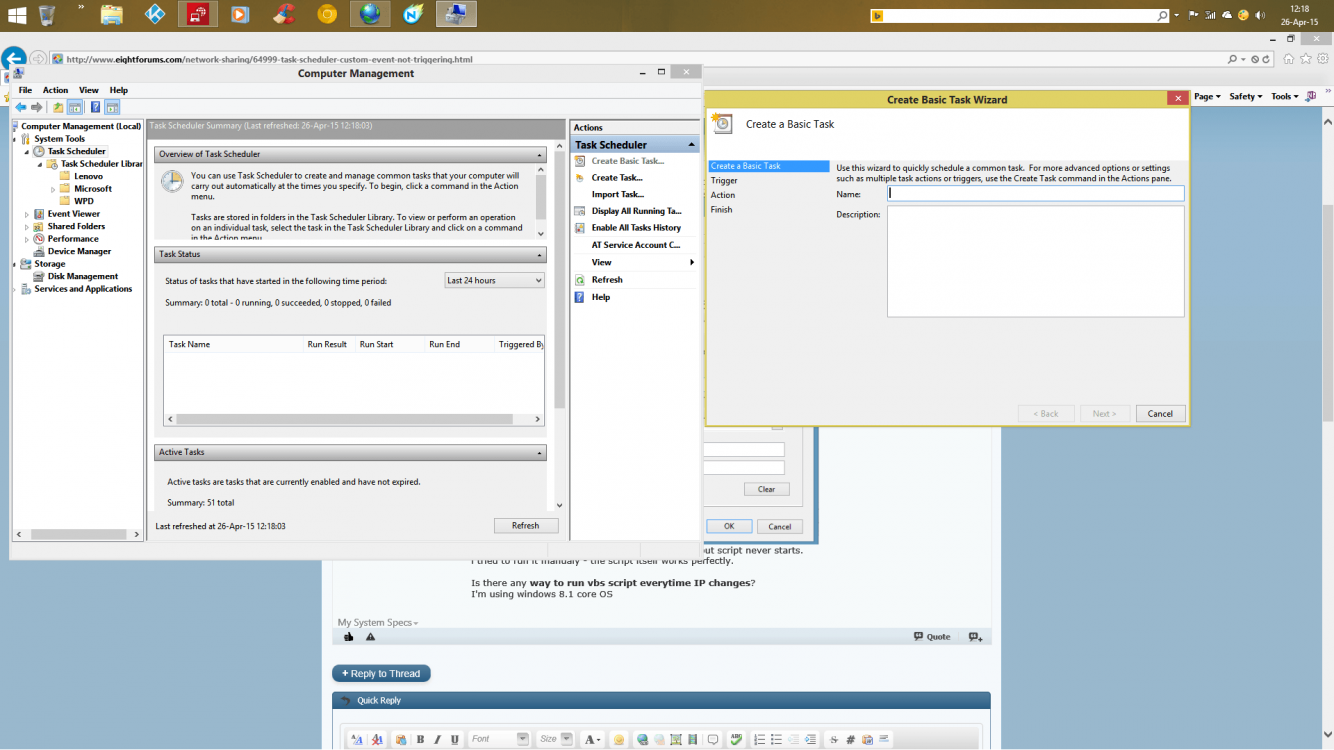
Task: Collapse the Task Scheduler tree node
Action: point(27,151)
